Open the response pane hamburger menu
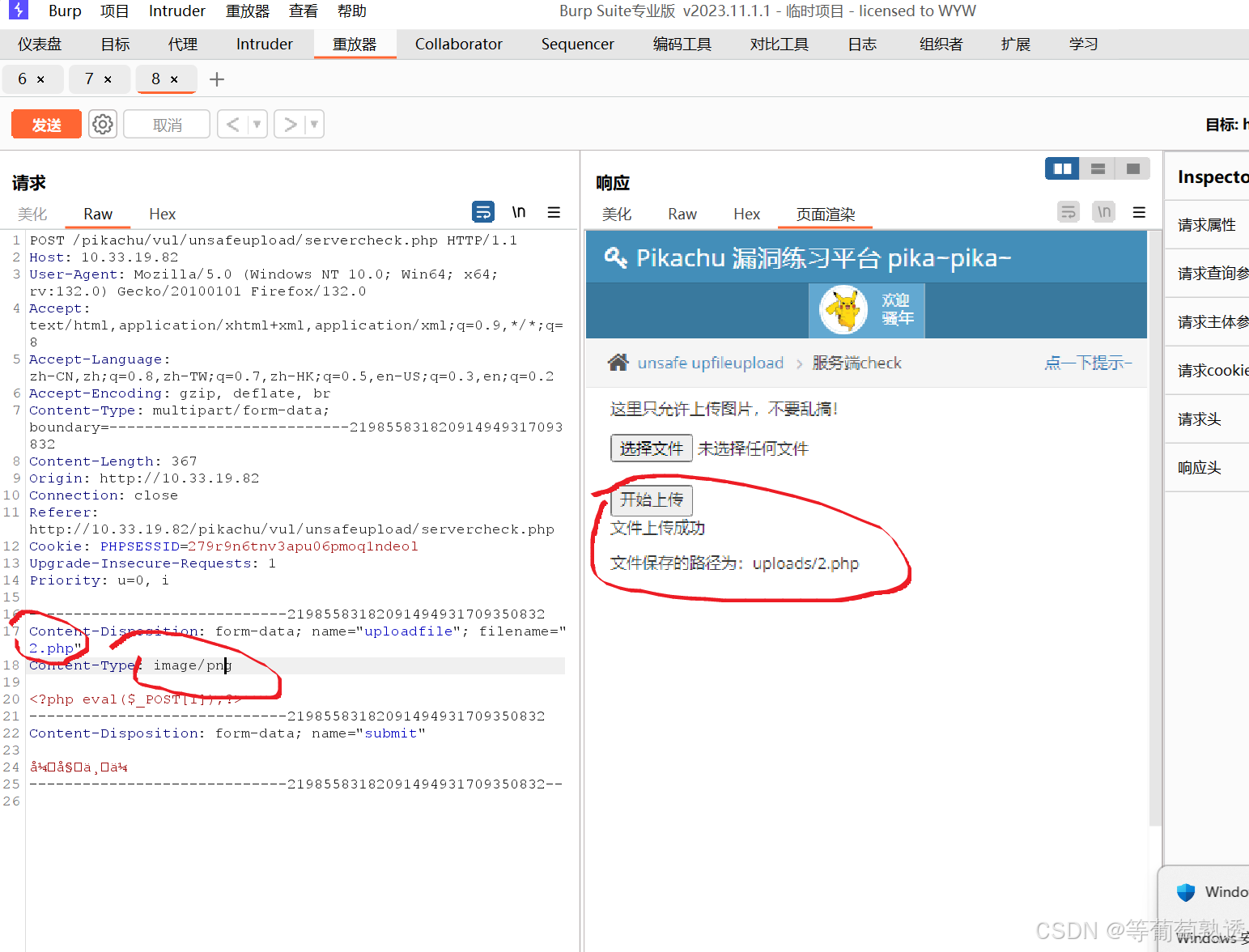The image size is (1249, 952). coord(1139,212)
